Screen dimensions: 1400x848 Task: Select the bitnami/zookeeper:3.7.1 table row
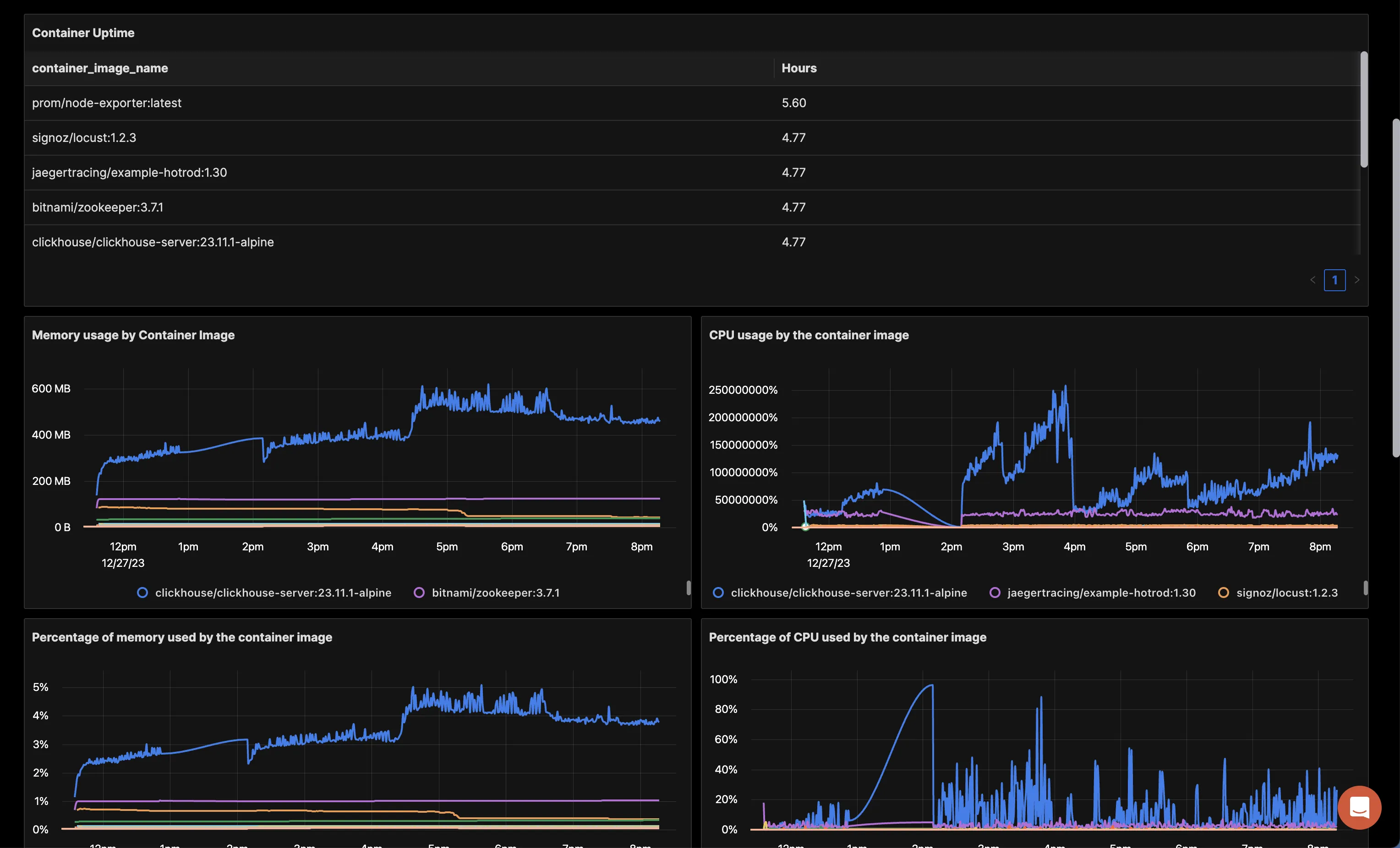[692, 207]
